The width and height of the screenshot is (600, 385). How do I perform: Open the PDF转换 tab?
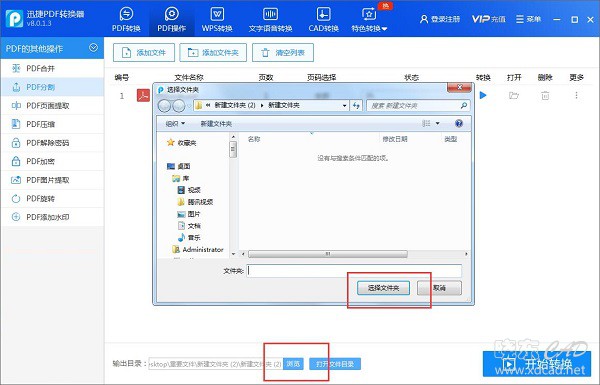coord(126,19)
